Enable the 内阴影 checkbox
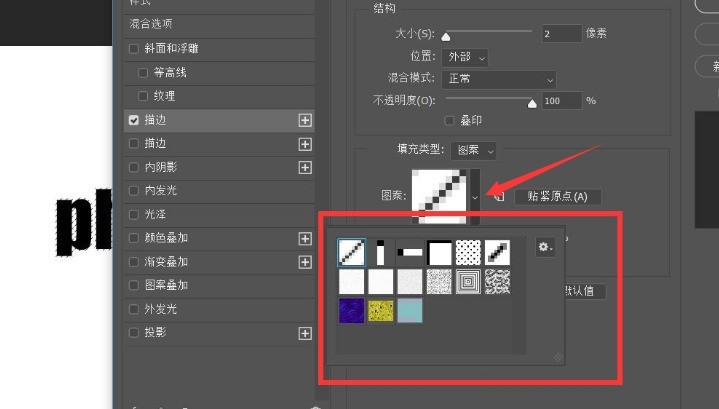 pyautogui.click(x=133, y=167)
